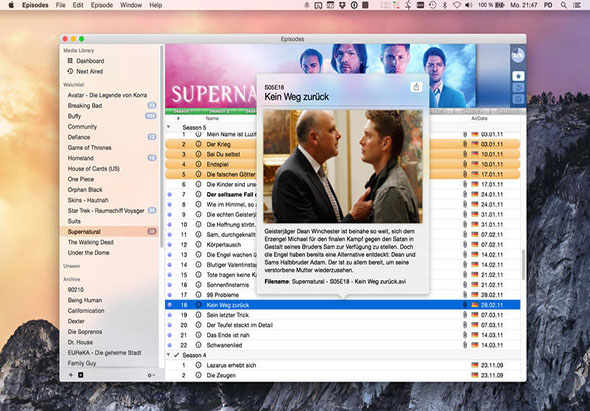Viewport: 590px width, 411px height.
Task: Click the Name column header
Action: pos(212,119)
